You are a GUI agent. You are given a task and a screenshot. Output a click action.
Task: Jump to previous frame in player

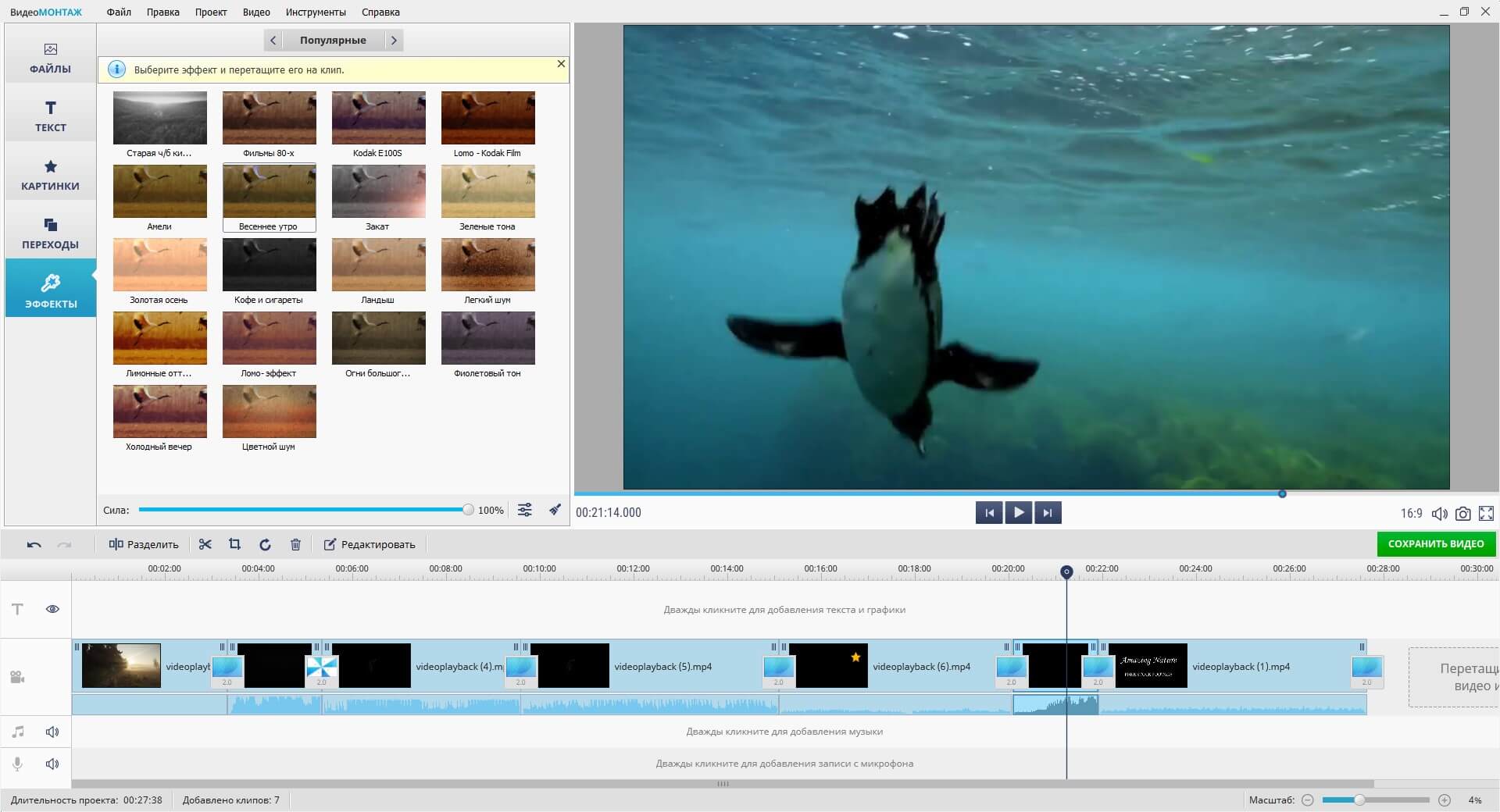pyautogui.click(x=989, y=513)
